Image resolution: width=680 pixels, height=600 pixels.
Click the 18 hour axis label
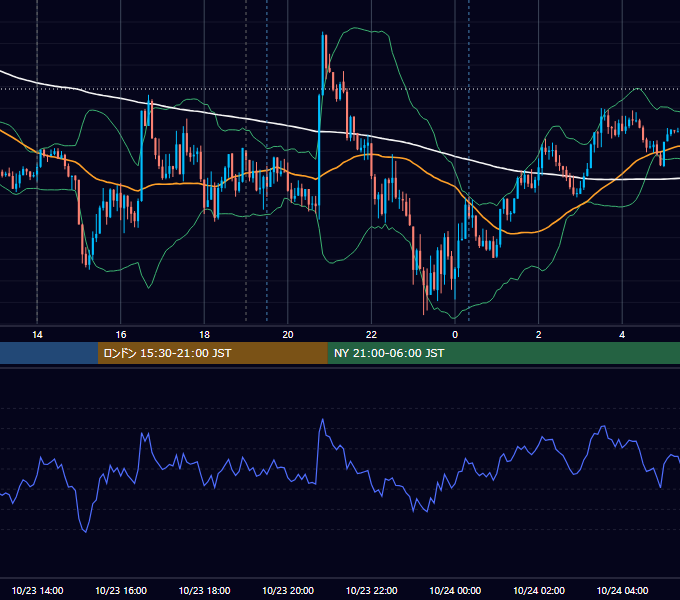point(204,335)
